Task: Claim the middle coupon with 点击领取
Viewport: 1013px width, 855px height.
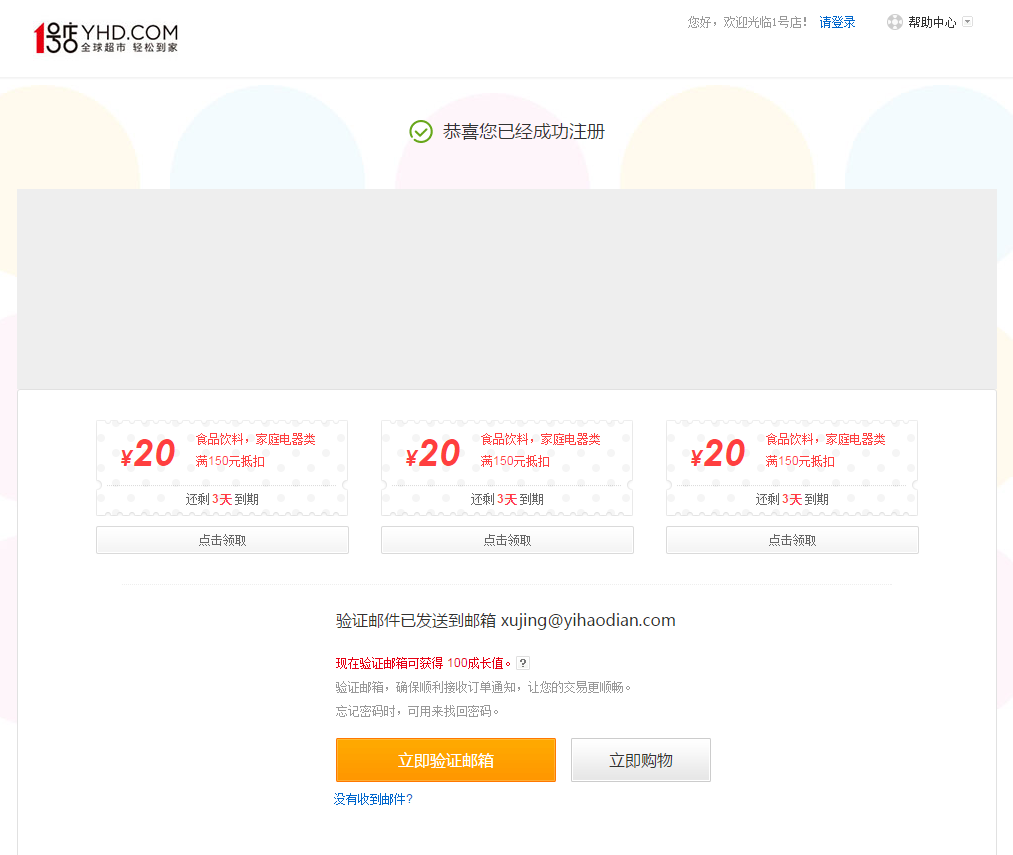Action: coord(507,540)
